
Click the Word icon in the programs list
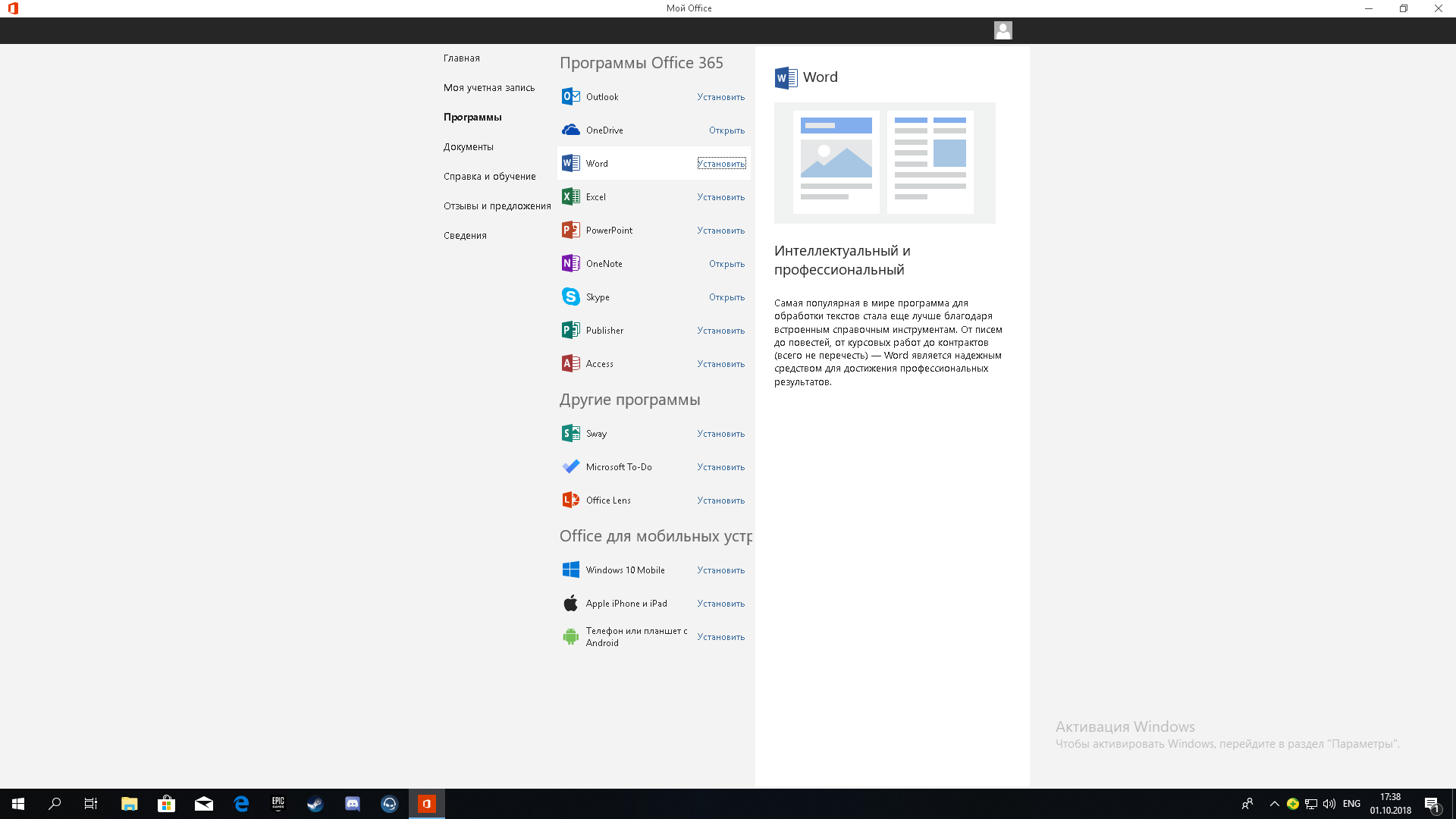[x=570, y=164]
